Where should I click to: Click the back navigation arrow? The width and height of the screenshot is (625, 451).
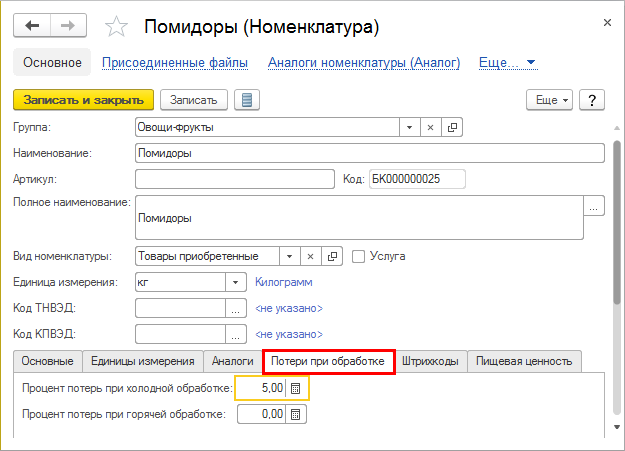tap(33, 24)
